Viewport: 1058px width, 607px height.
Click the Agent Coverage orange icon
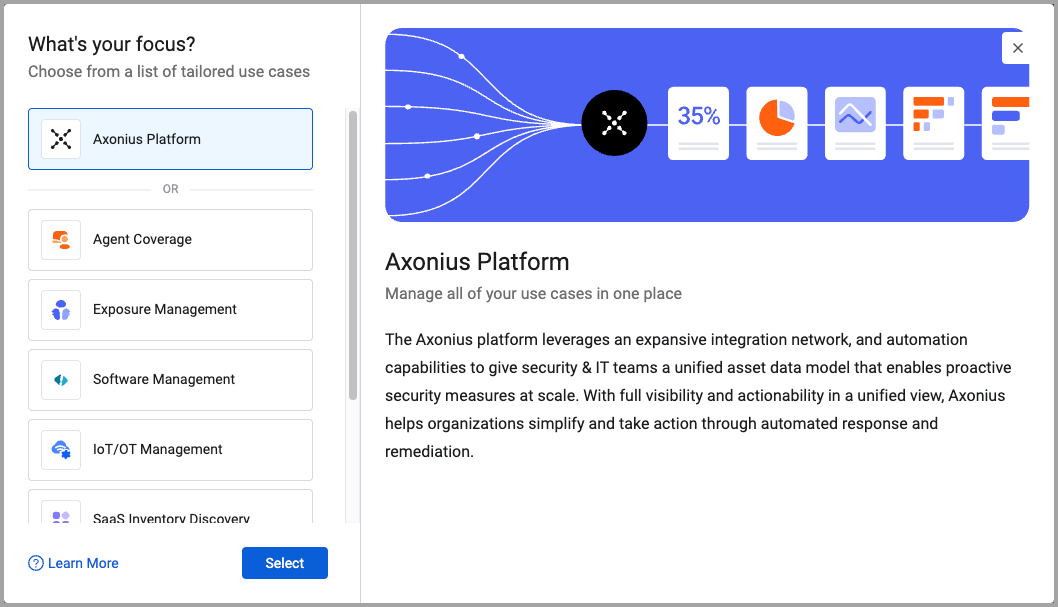point(61,239)
